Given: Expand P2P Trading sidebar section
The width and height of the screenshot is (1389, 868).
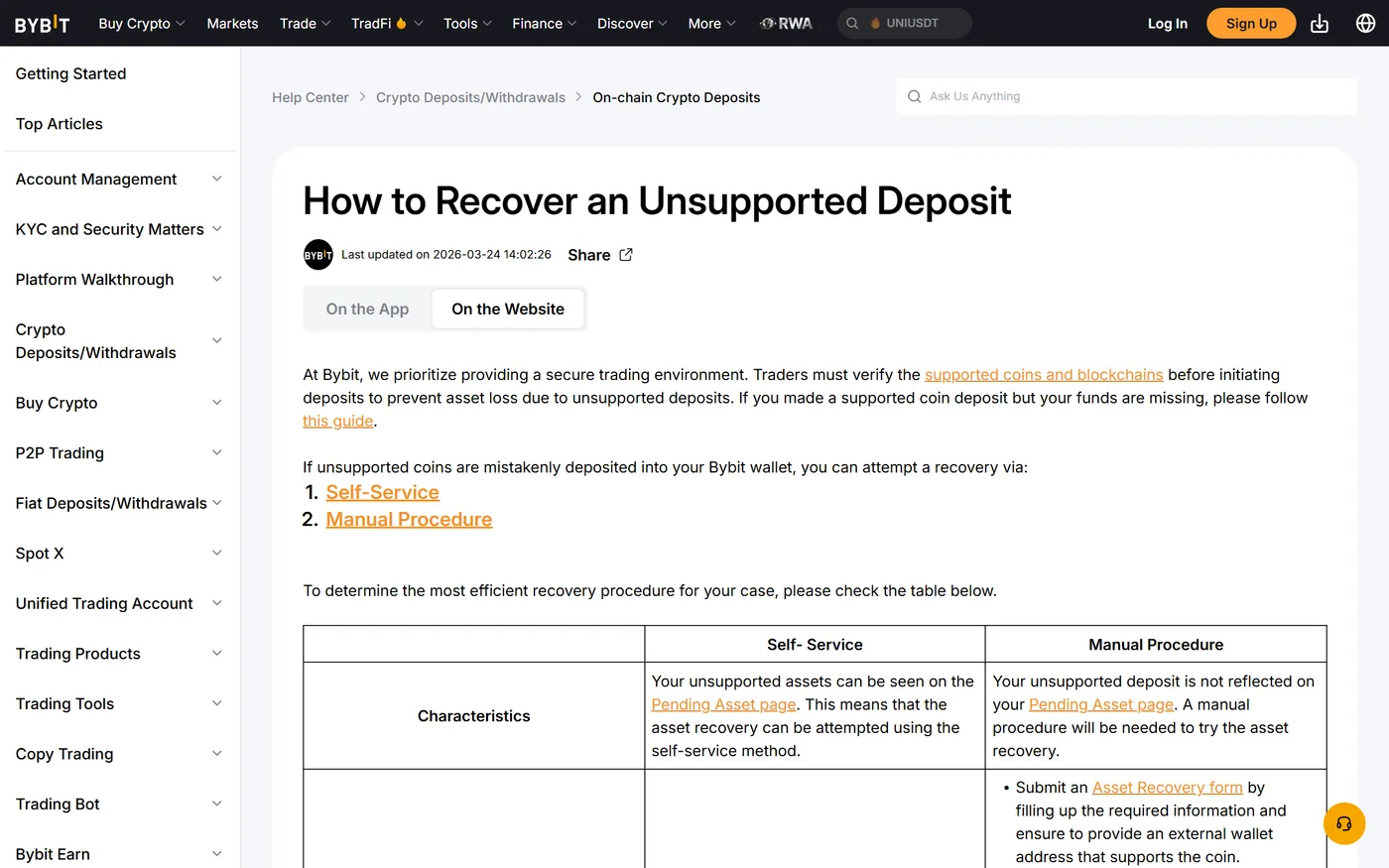Looking at the screenshot, I should pyautogui.click(x=119, y=453).
